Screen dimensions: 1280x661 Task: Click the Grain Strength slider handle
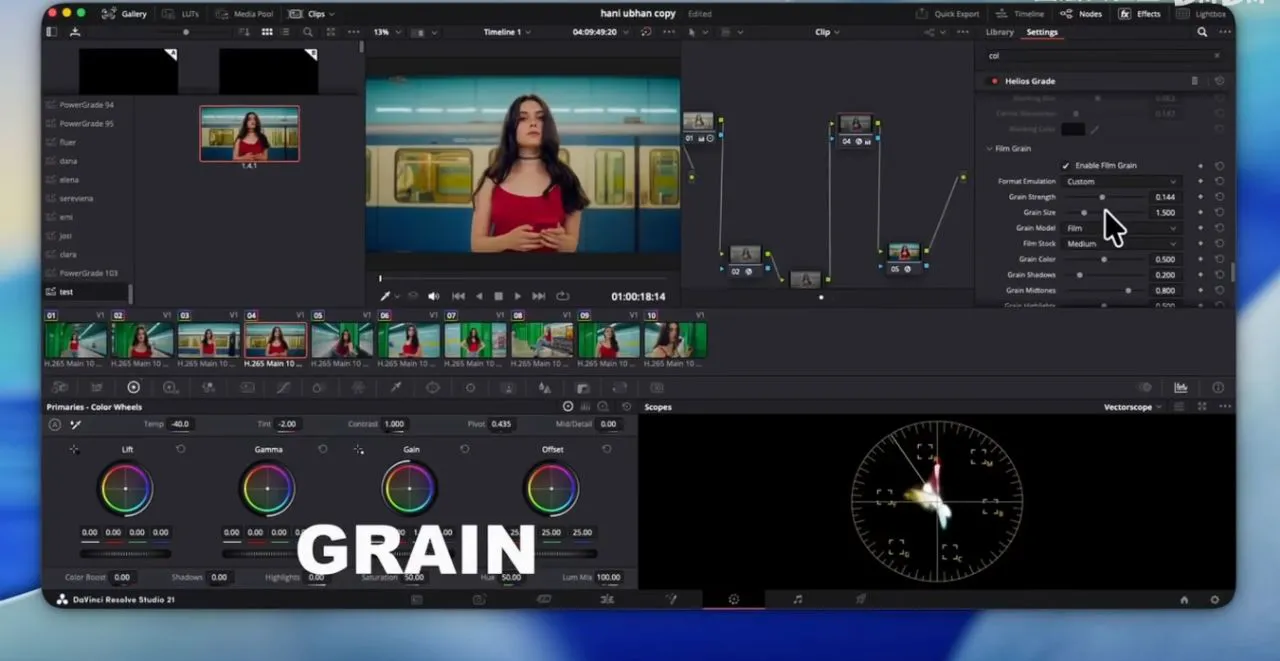pos(1102,197)
